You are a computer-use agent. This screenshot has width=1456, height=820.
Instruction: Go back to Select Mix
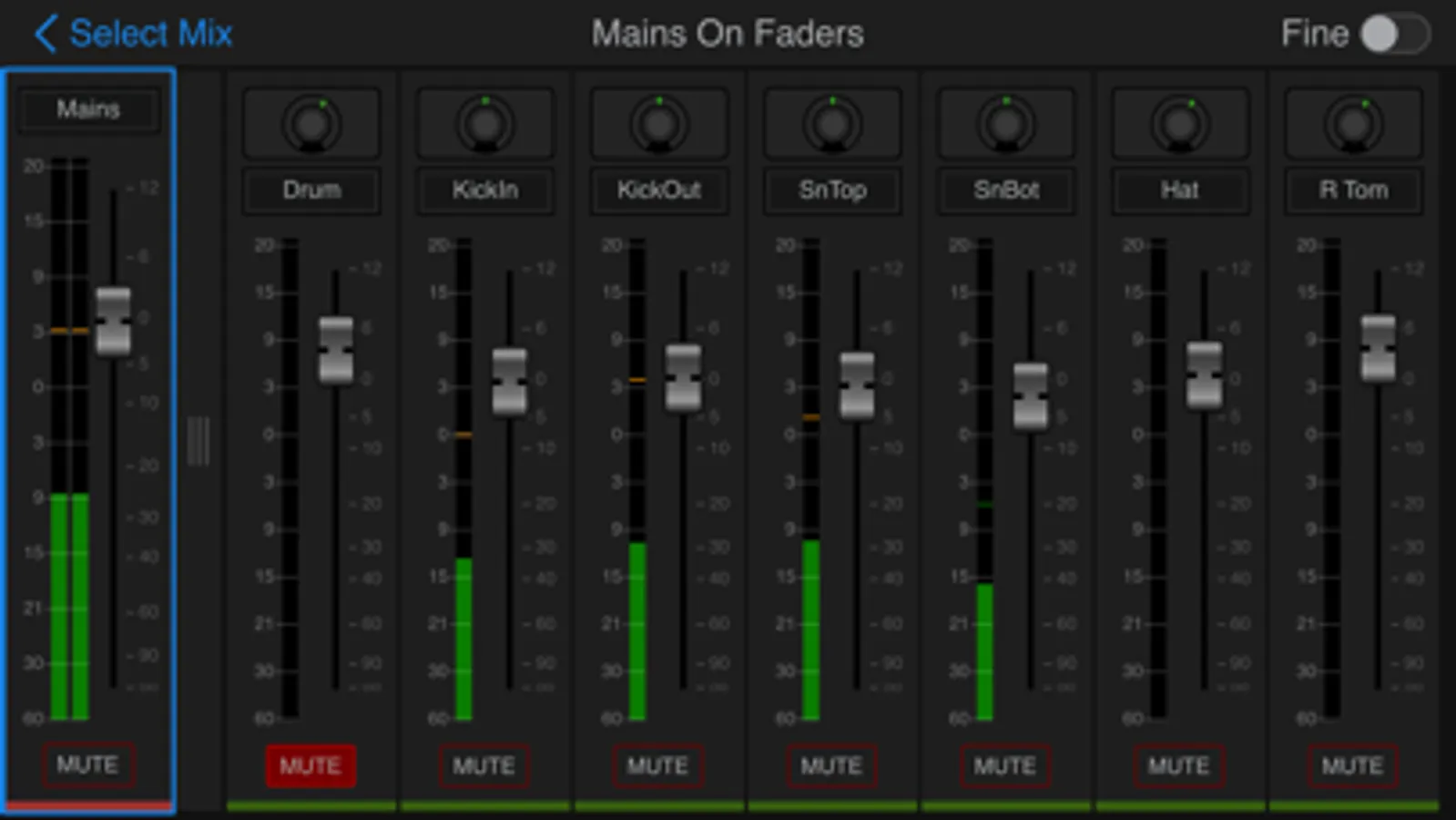tap(133, 34)
